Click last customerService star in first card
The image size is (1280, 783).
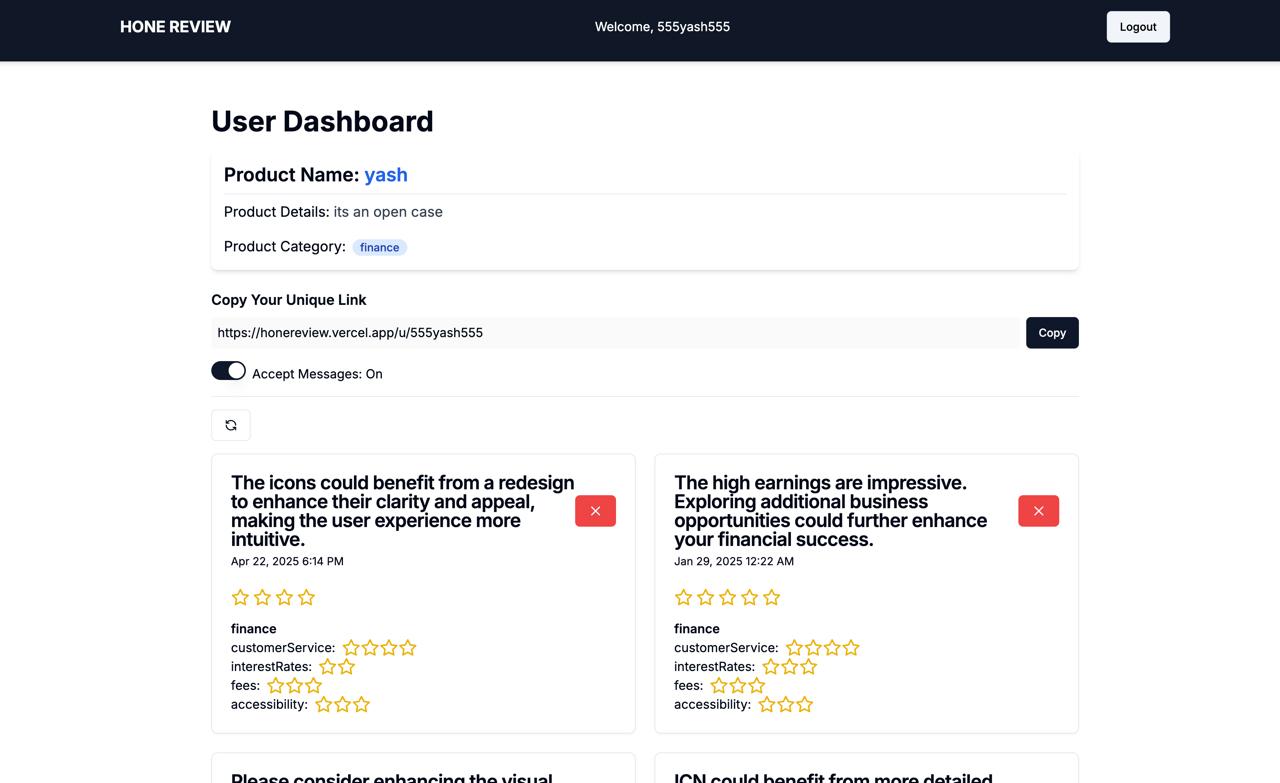408,648
